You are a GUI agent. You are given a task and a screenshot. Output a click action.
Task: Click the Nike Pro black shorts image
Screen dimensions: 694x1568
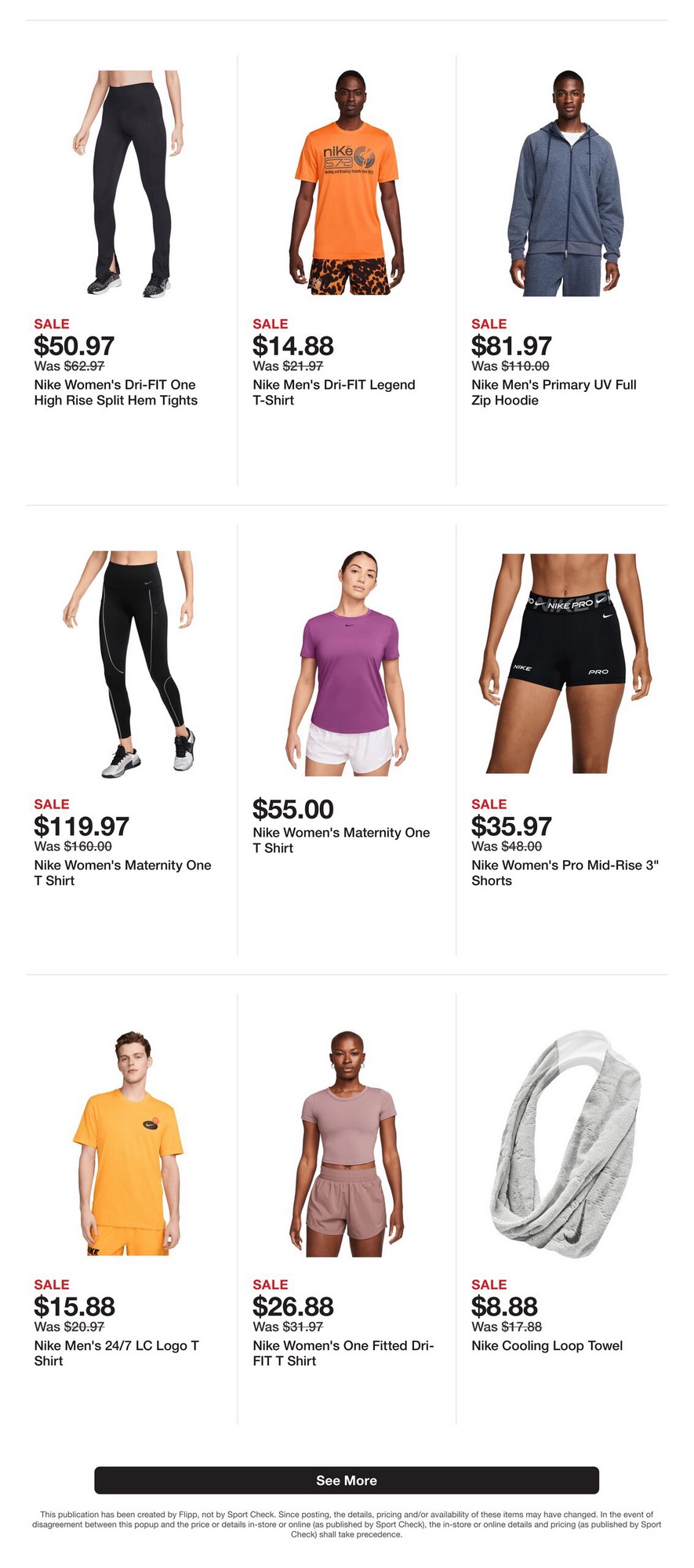point(565,663)
